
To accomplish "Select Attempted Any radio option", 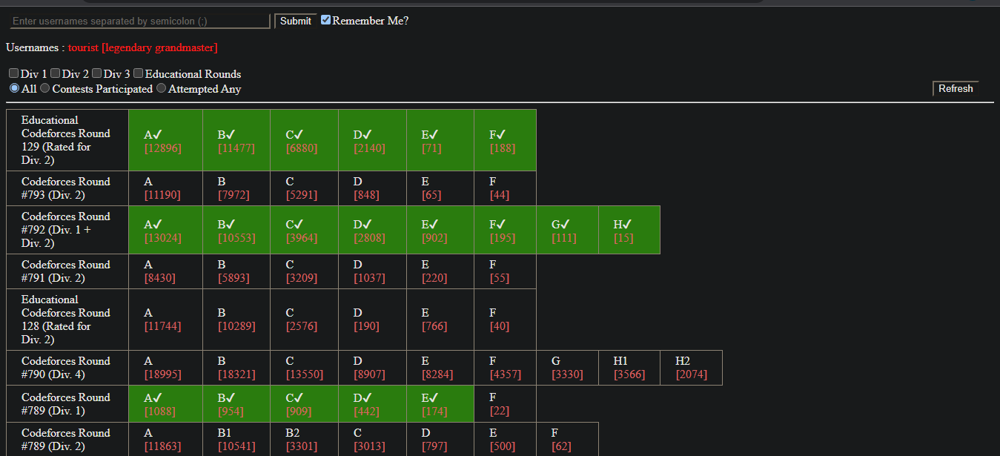I will (x=161, y=89).
